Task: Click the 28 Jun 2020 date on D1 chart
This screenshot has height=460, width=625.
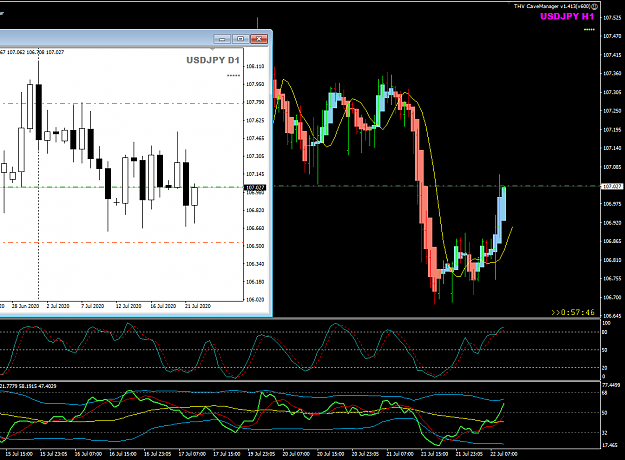Action: click(26, 306)
